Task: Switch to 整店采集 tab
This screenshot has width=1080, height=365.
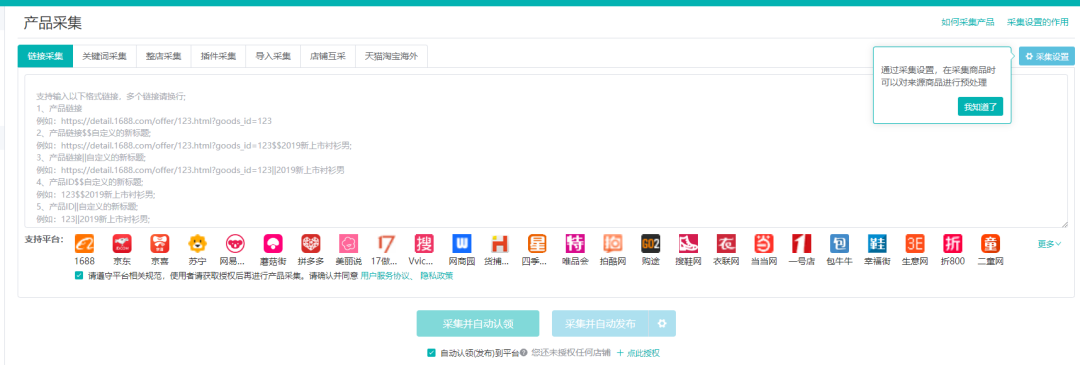Action: [x=163, y=56]
